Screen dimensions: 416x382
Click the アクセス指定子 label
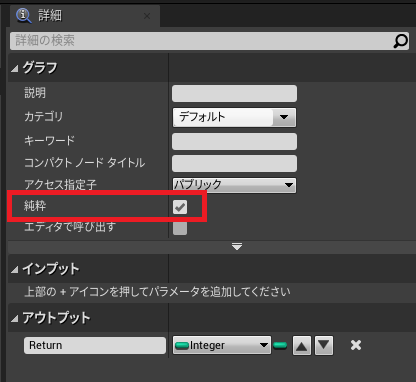60,184
